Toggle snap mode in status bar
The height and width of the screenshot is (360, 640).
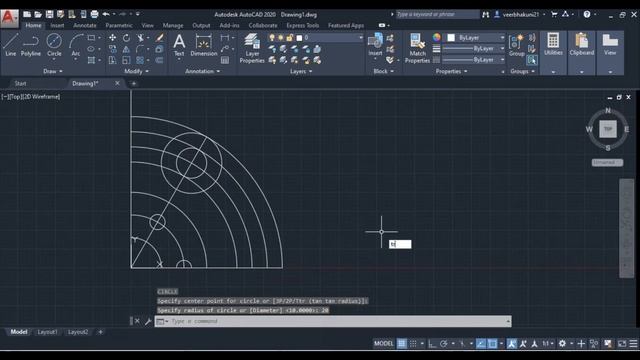413,344
